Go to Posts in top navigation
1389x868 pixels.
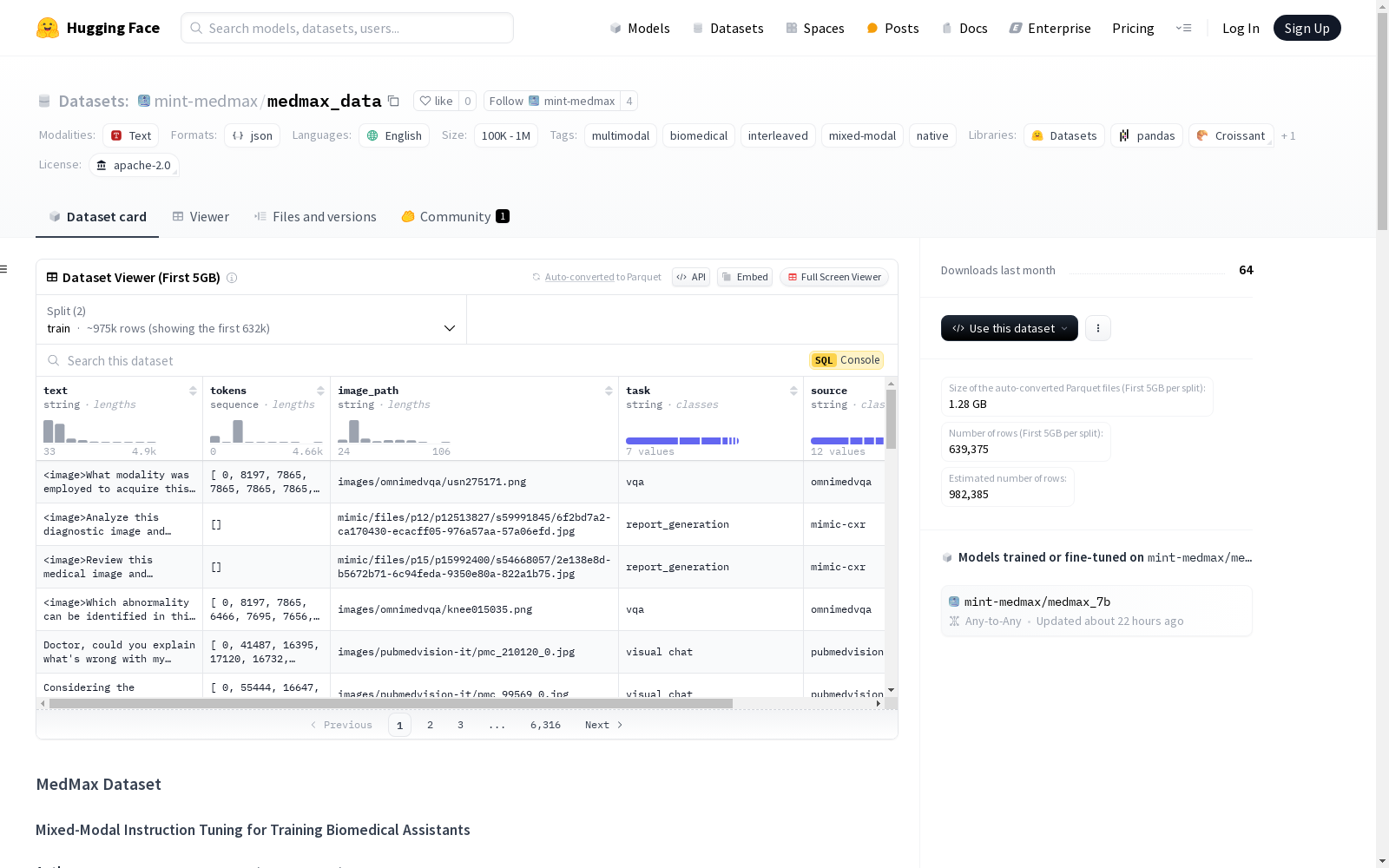point(892,28)
